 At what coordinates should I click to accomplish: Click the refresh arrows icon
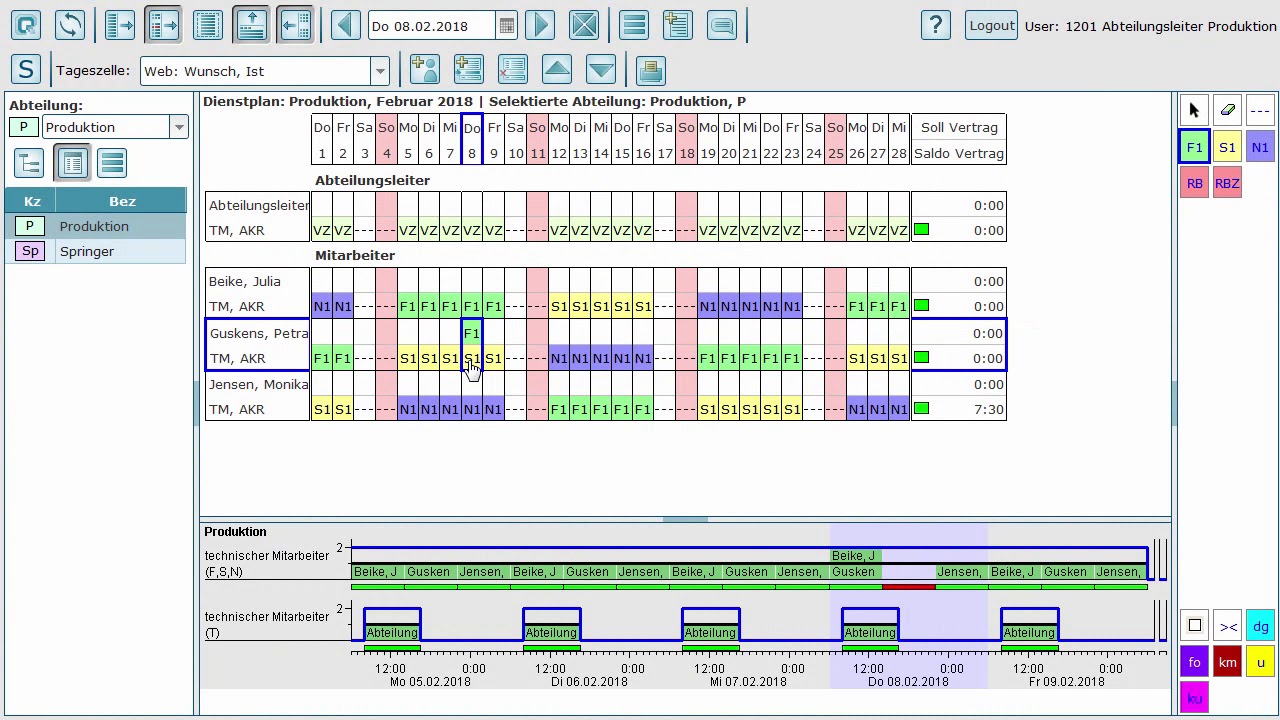click(70, 25)
